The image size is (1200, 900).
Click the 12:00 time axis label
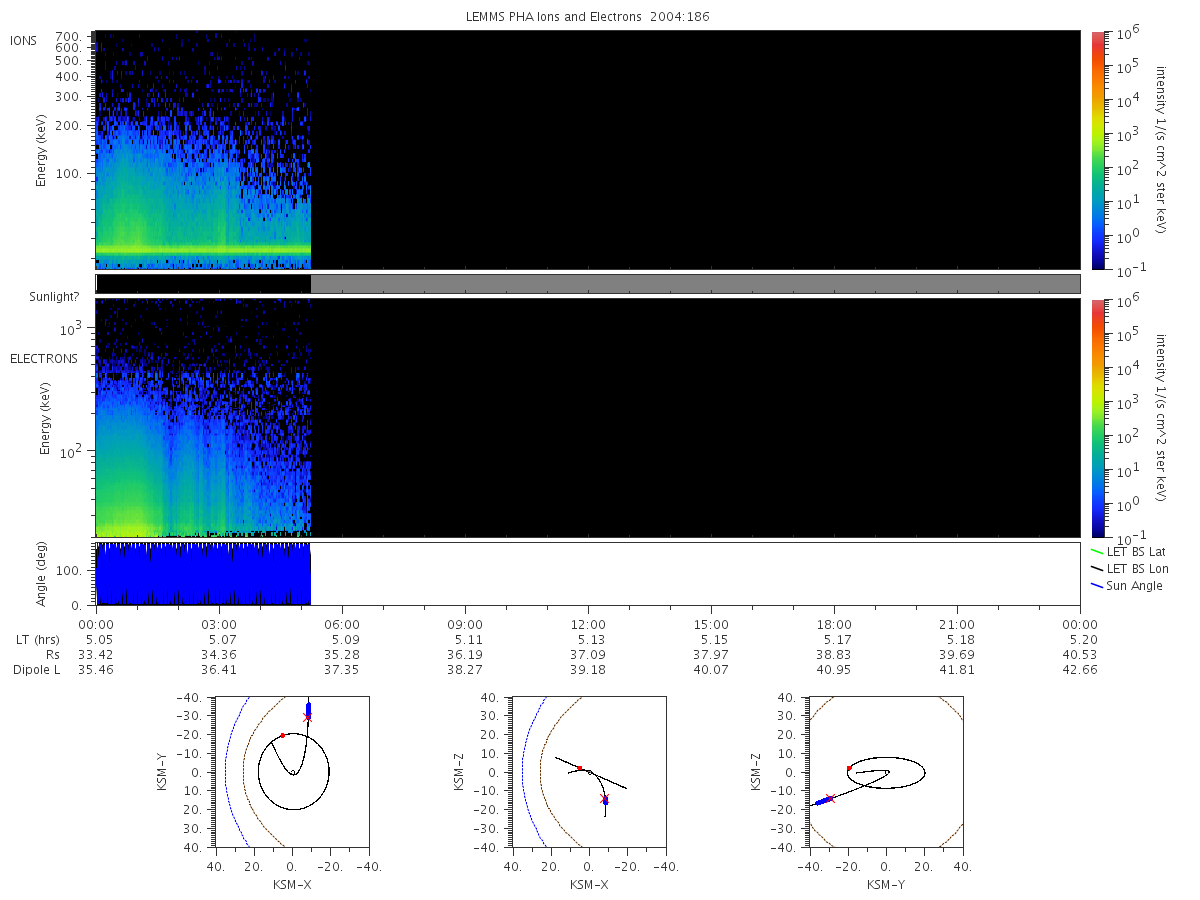tap(588, 623)
